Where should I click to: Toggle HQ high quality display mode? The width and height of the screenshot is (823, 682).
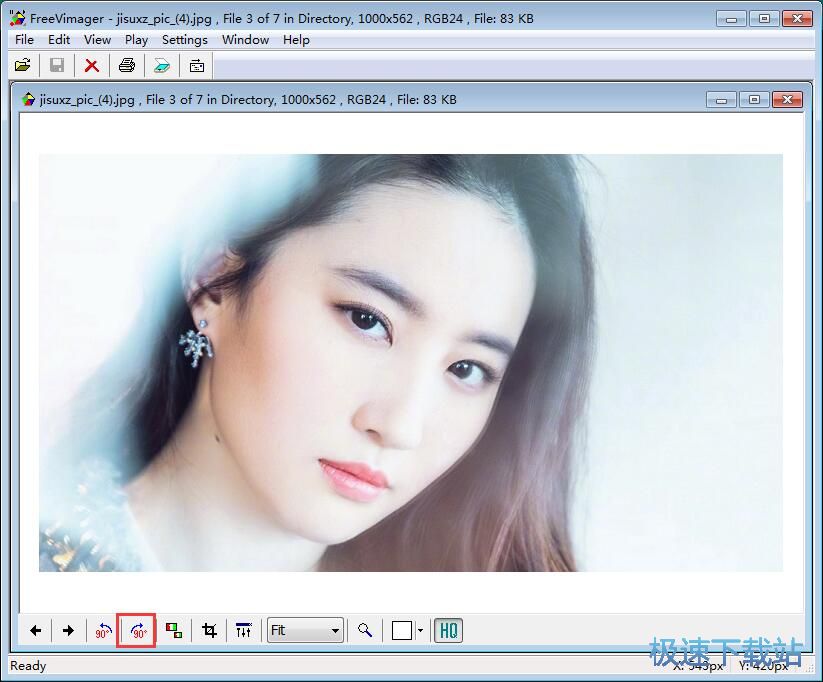(x=447, y=630)
